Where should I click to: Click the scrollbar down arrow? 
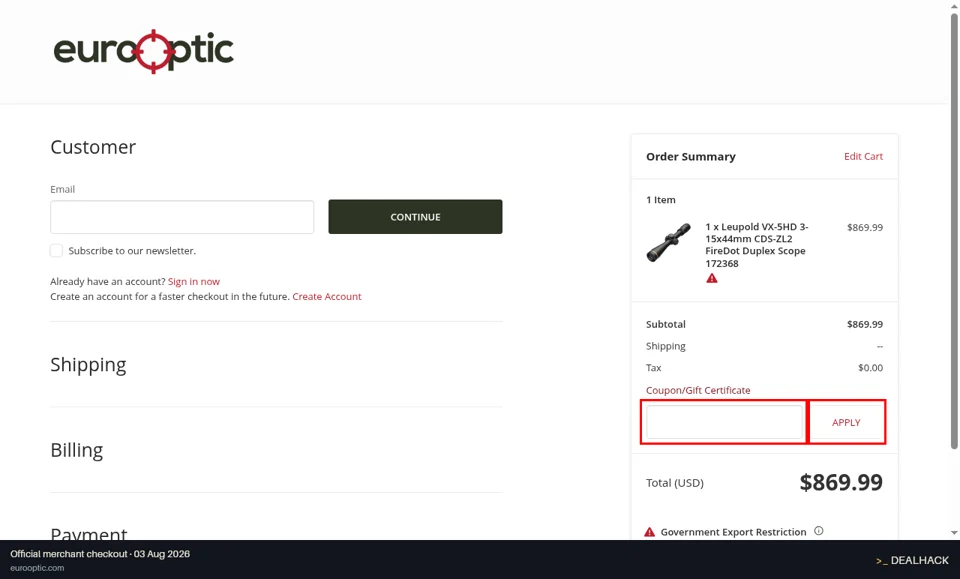click(x=954, y=533)
